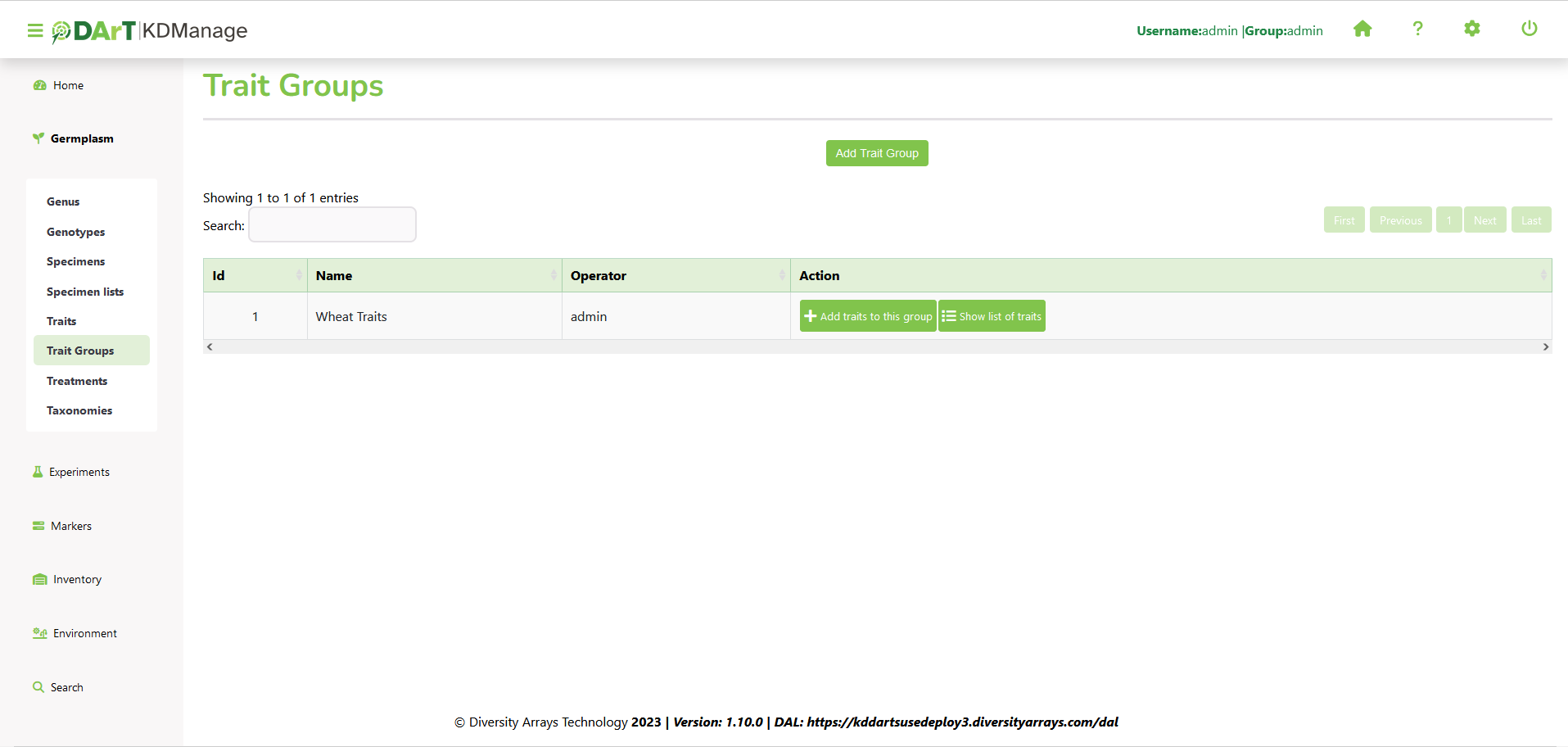Click the power logout icon

click(x=1529, y=29)
